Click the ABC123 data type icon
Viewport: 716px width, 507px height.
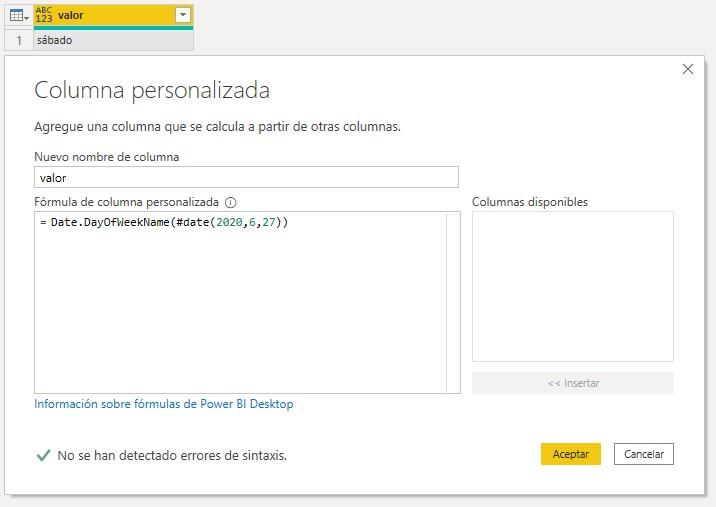coord(43,15)
